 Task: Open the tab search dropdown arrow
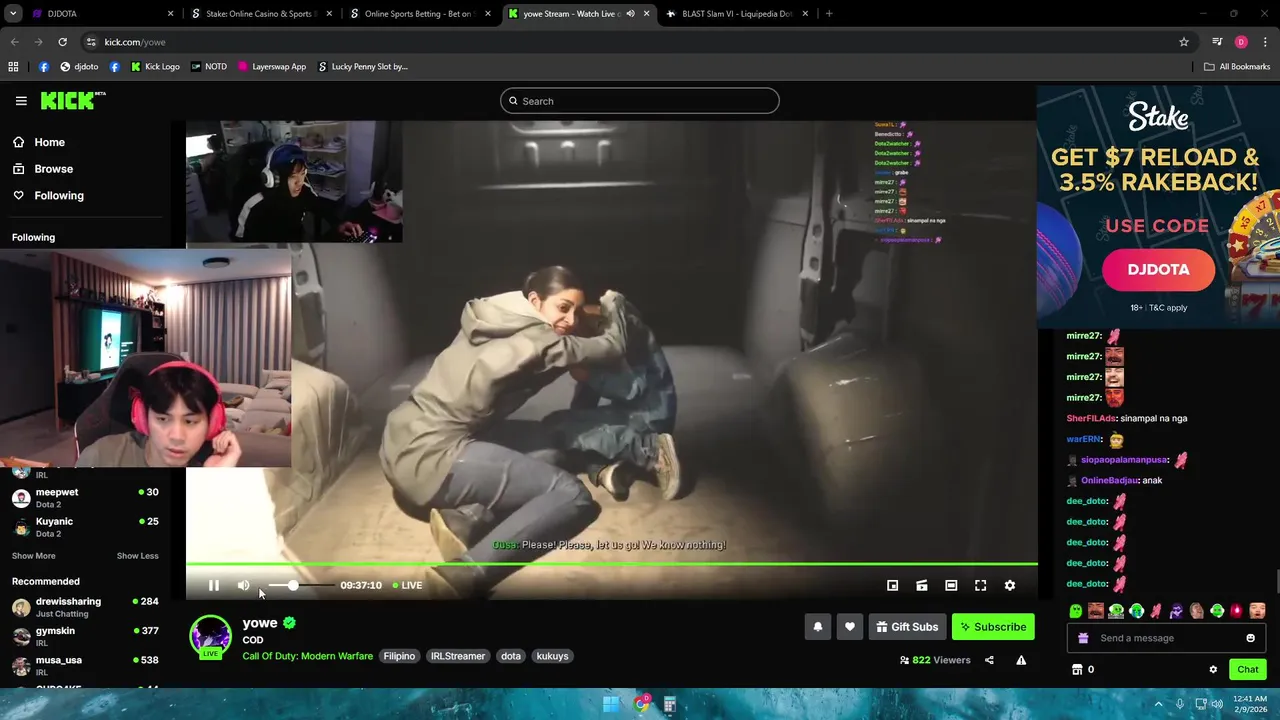click(13, 14)
